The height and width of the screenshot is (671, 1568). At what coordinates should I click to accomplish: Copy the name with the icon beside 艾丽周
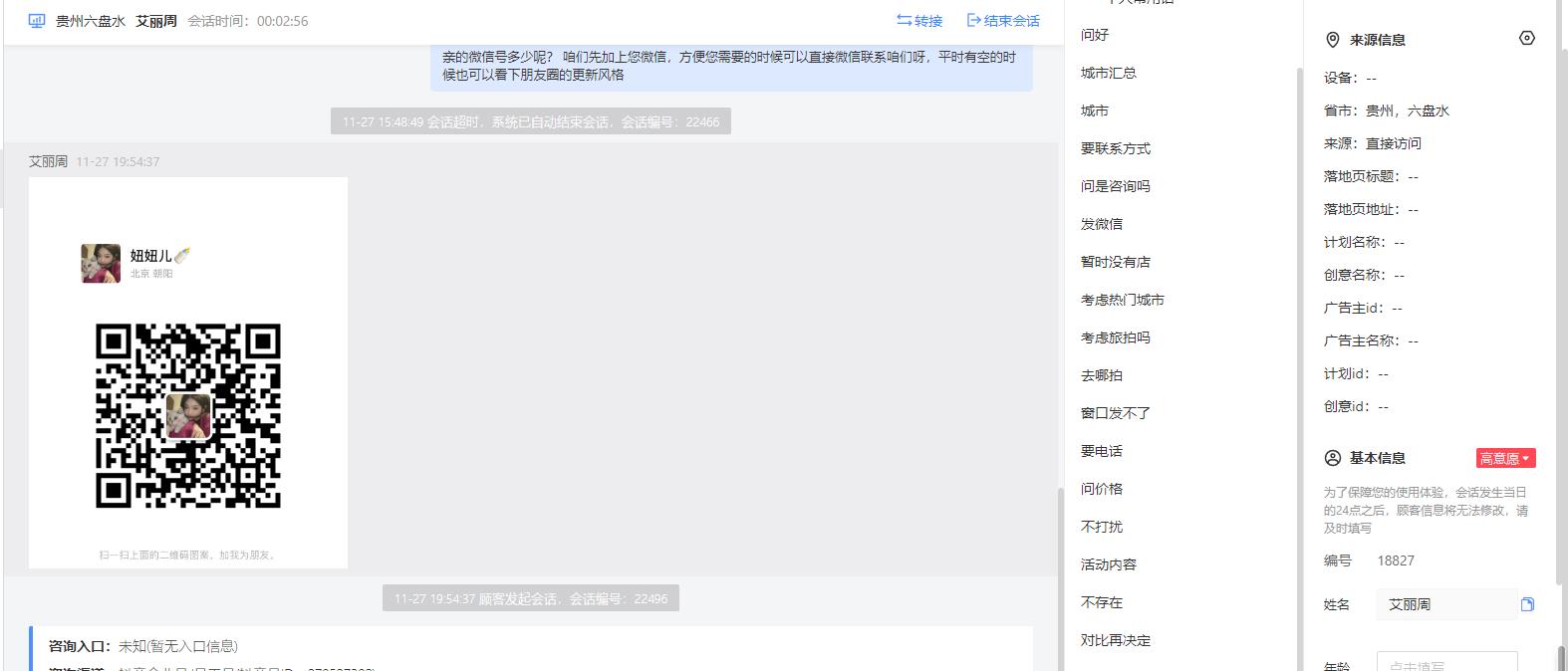[x=1527, y=604]
